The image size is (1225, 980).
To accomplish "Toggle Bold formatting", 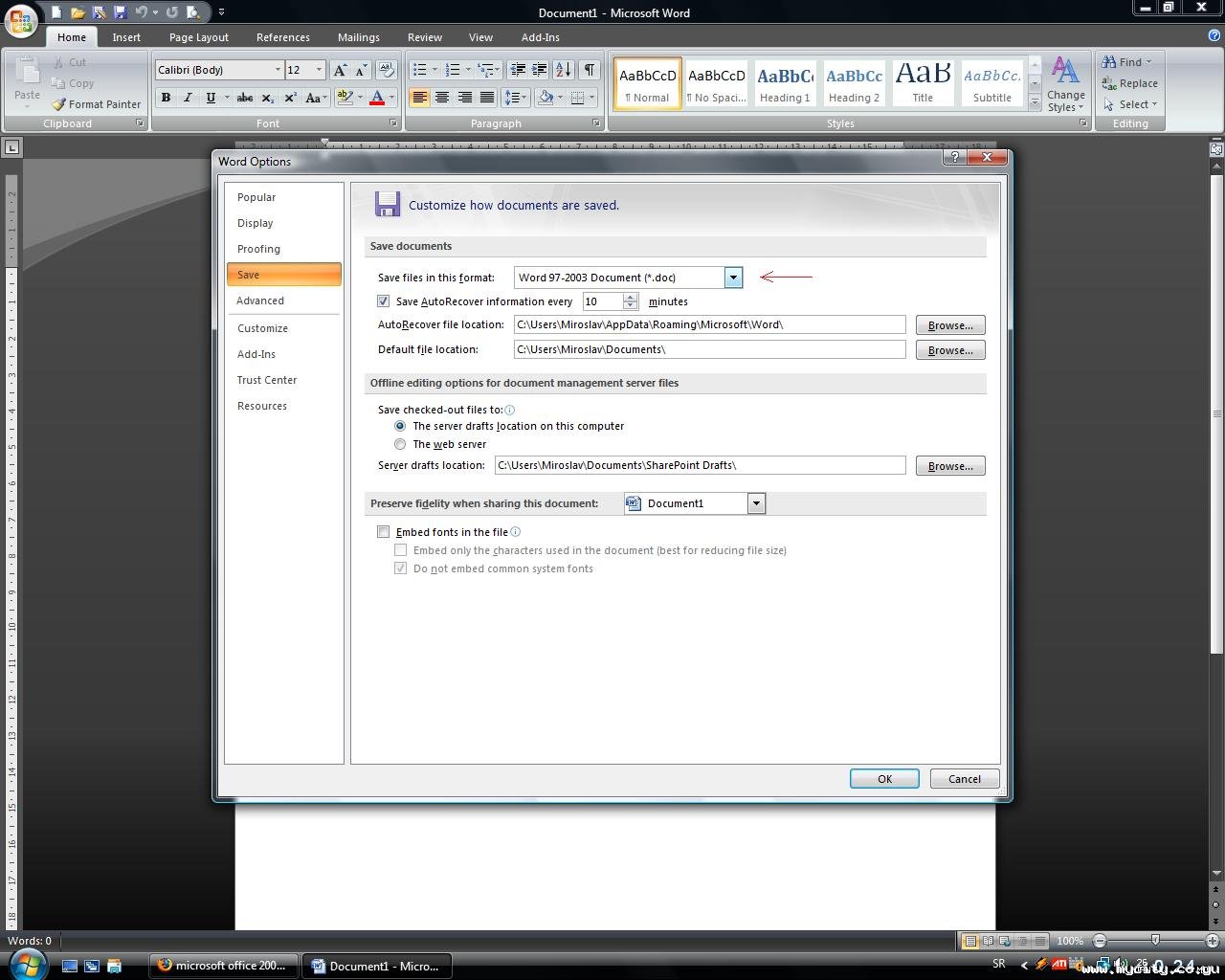I will (166, 98).
